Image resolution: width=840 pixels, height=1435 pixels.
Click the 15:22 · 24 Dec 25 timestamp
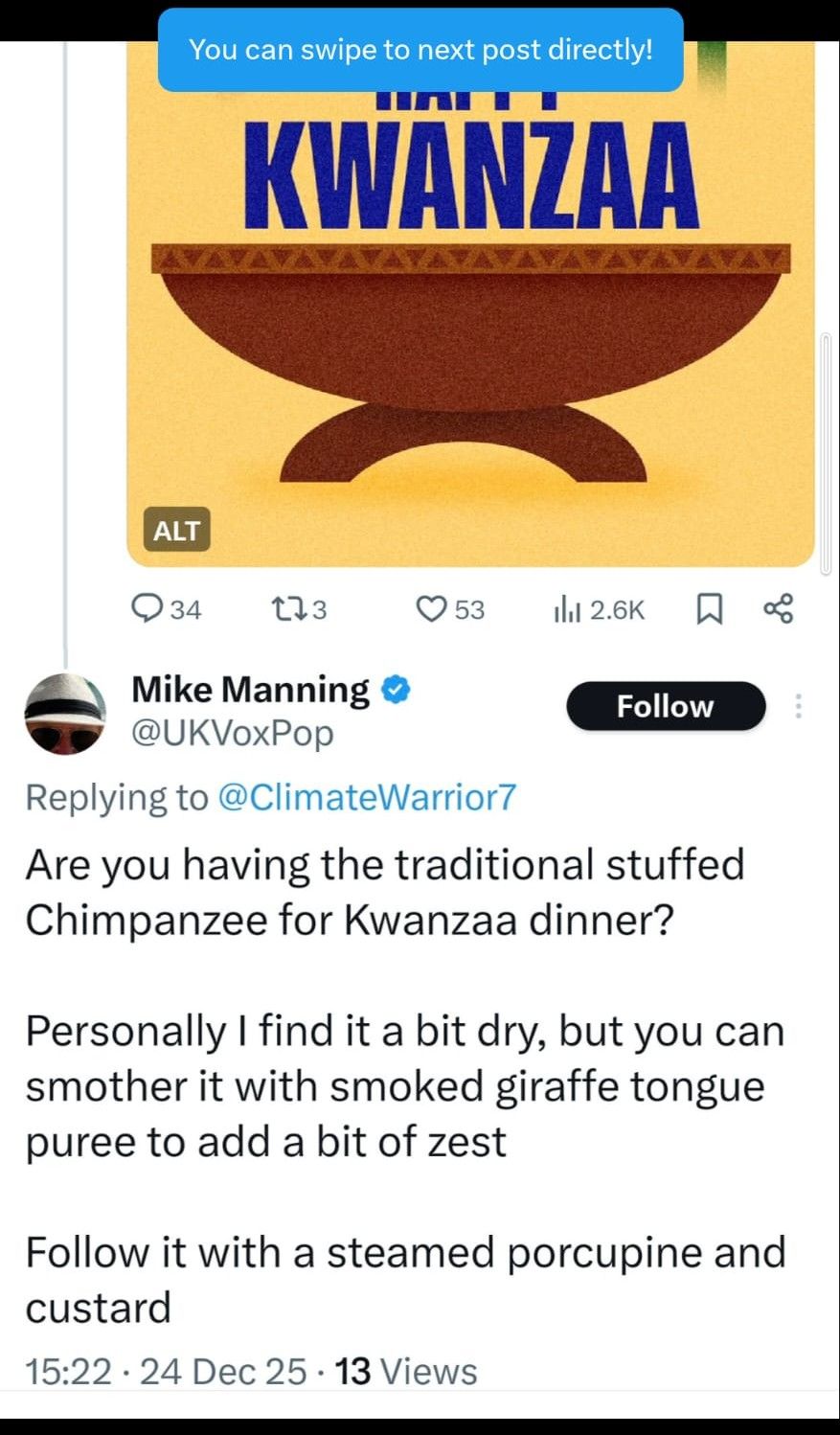pos(166,1372)
